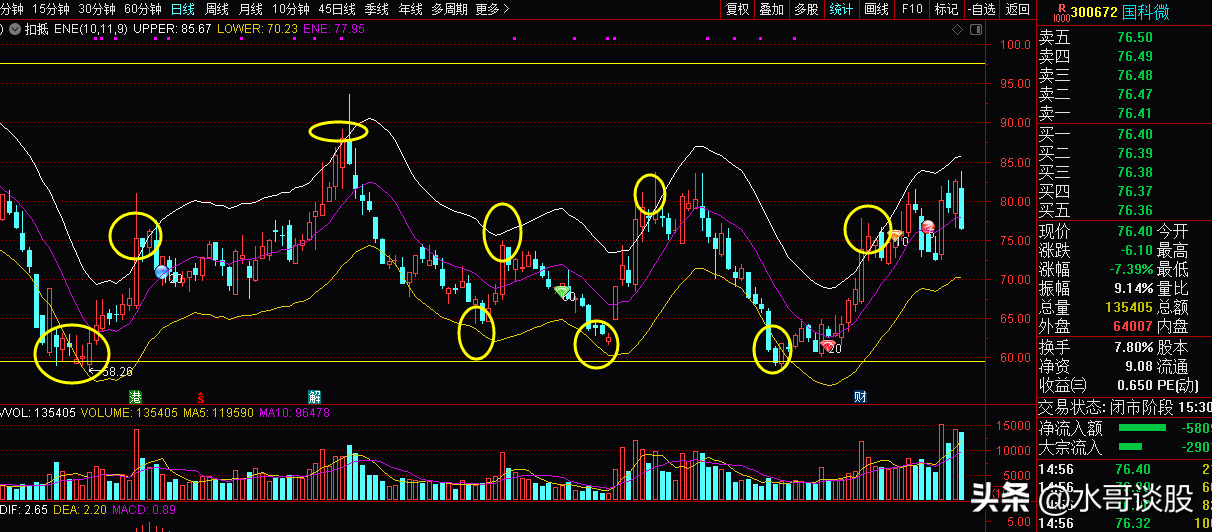Click the 58.26 low price label
This screenshot has height=532, width=1212.
tap(117, 371)
